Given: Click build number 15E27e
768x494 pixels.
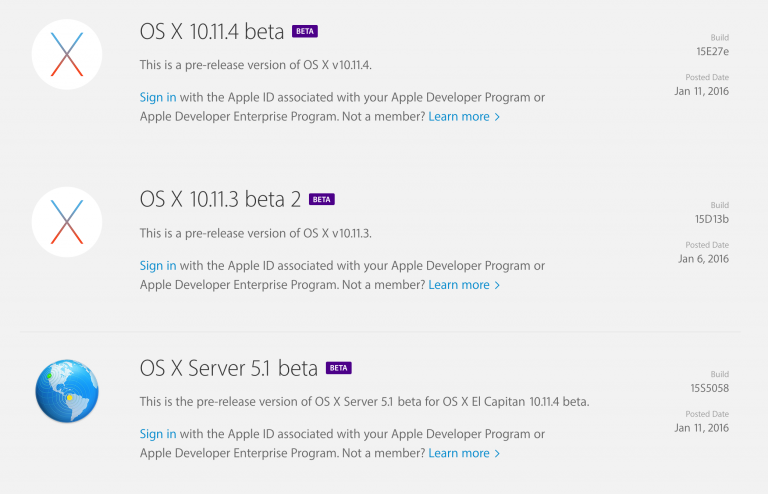Looking at the screenshot, I should (713, 51).
